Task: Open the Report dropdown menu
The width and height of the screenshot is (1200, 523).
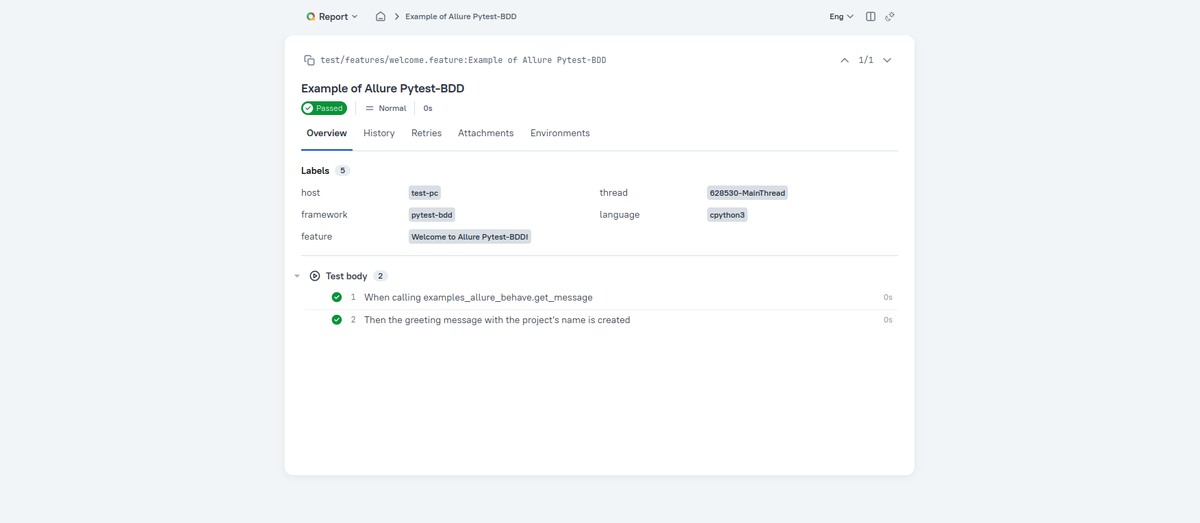Action: (x=332, y=17)
